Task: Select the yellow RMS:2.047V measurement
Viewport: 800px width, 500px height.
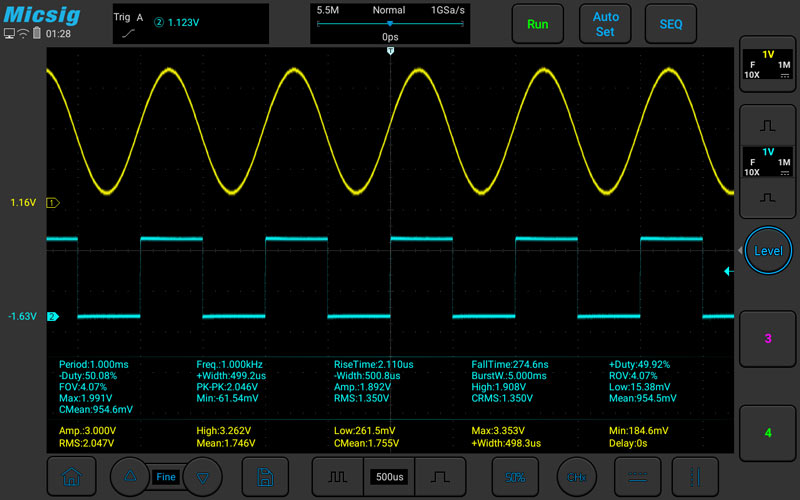Action: coord(86,443)
